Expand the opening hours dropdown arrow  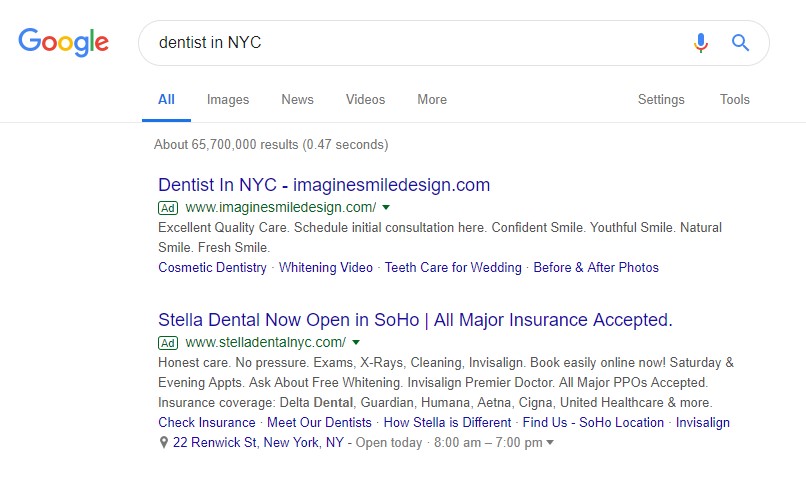pos(550,443)
